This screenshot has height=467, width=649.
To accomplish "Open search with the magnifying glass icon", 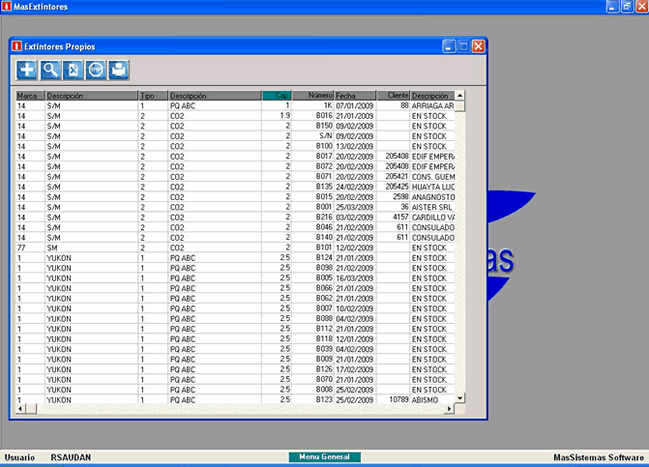I will (50, 70).
